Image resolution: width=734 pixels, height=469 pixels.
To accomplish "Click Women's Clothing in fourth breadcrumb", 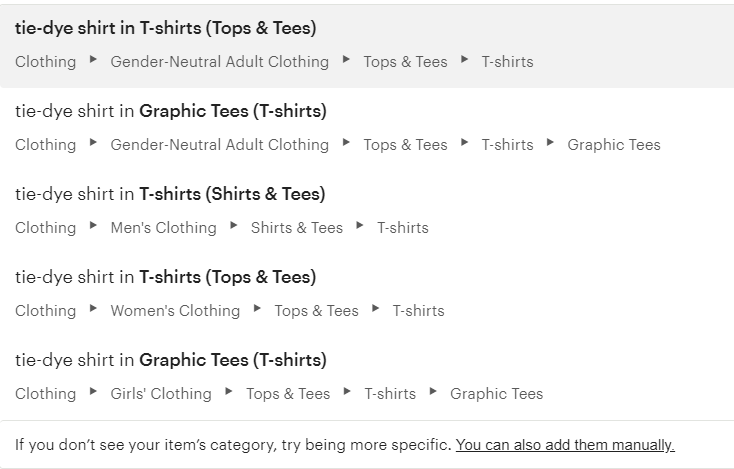I will pos(175,311).
